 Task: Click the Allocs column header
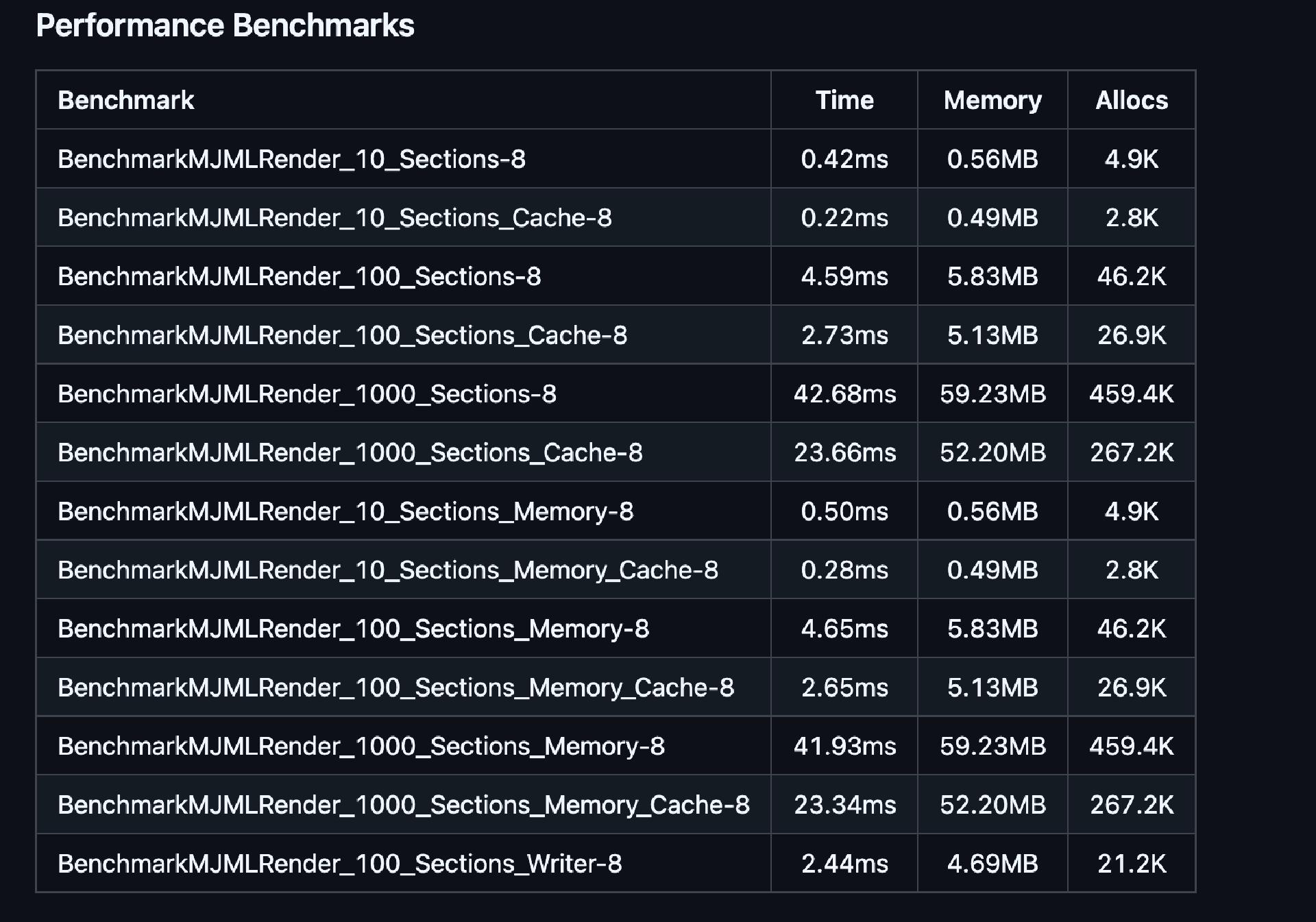click(x=1132, y=100)
